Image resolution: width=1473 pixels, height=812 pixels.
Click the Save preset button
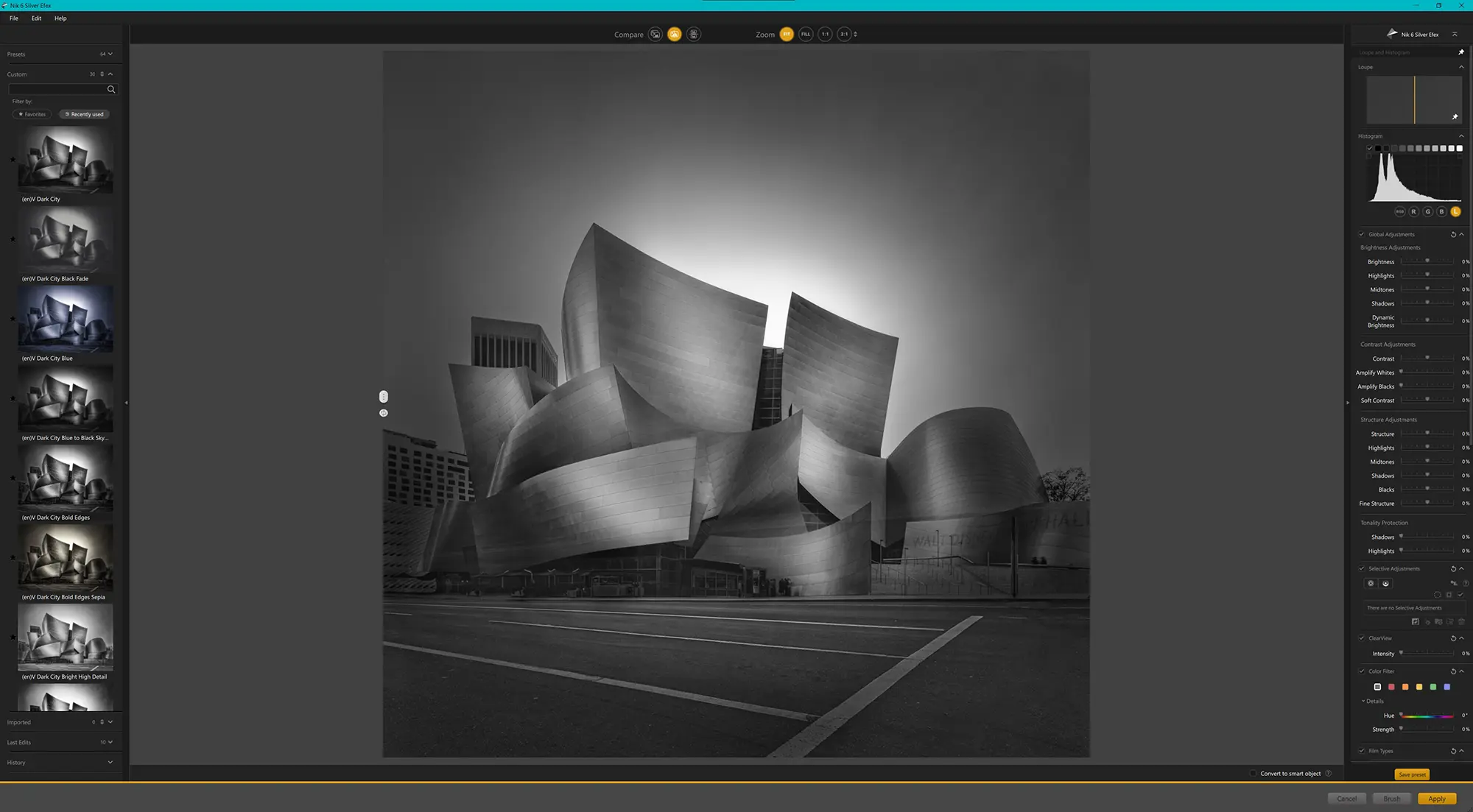(1412, 774)
